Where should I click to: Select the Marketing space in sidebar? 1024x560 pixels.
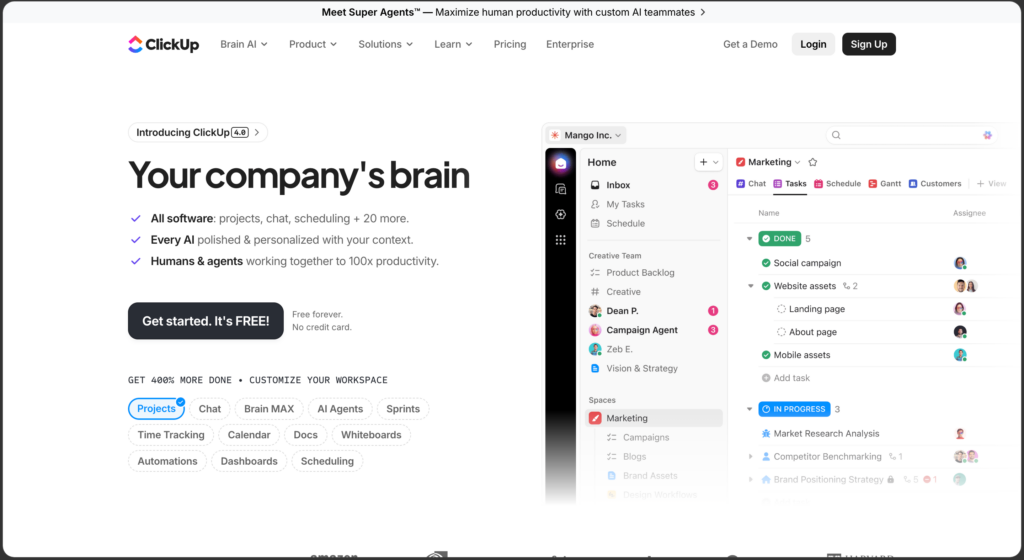(653, 418)
